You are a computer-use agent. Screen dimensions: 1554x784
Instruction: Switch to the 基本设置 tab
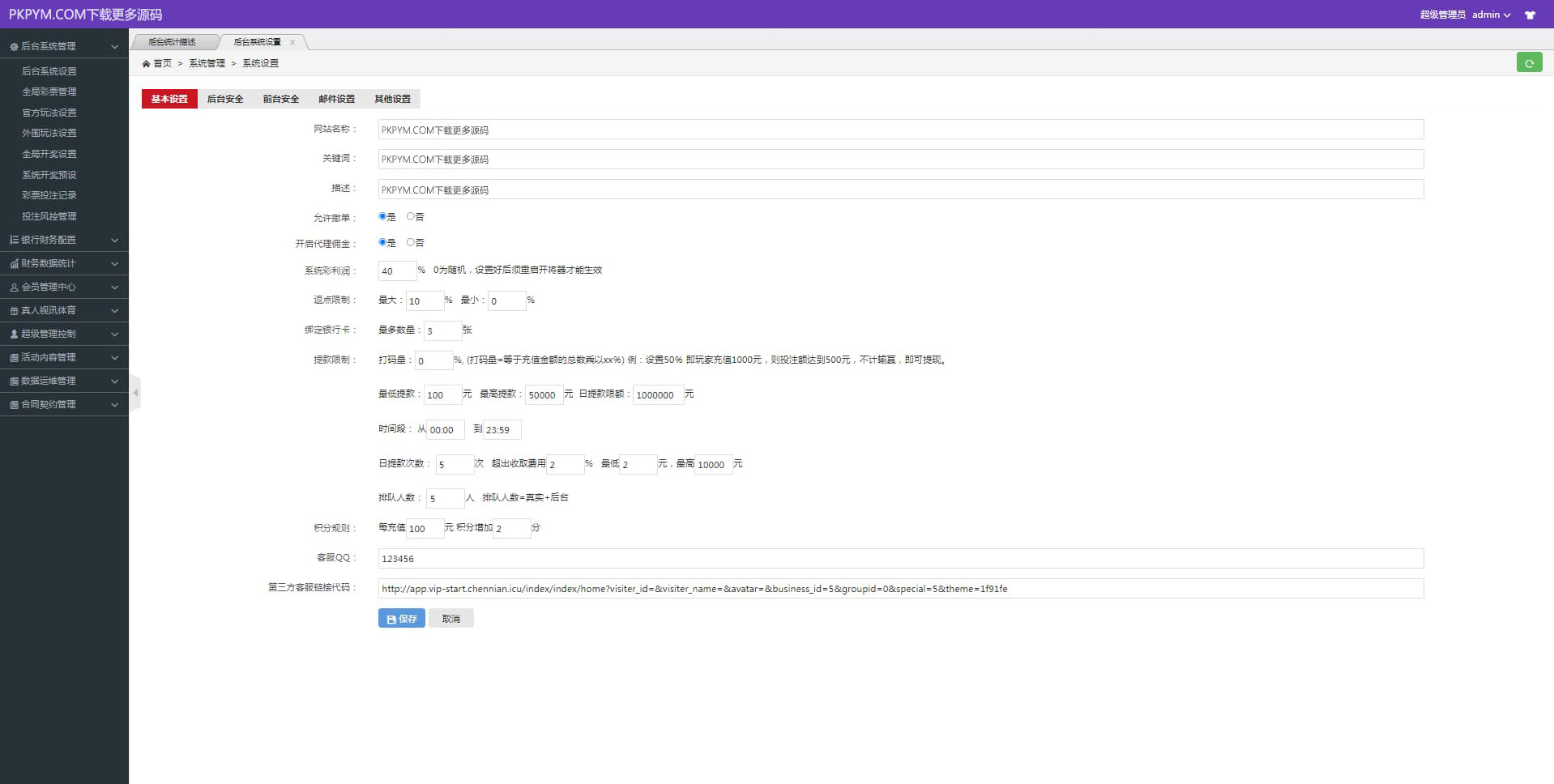pyautogui.click(x=169, y=99)
